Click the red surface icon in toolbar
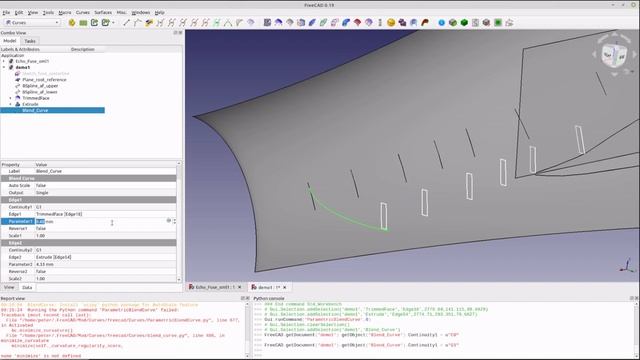The width and height of the screenshot is (640, 360). [357, 23]
